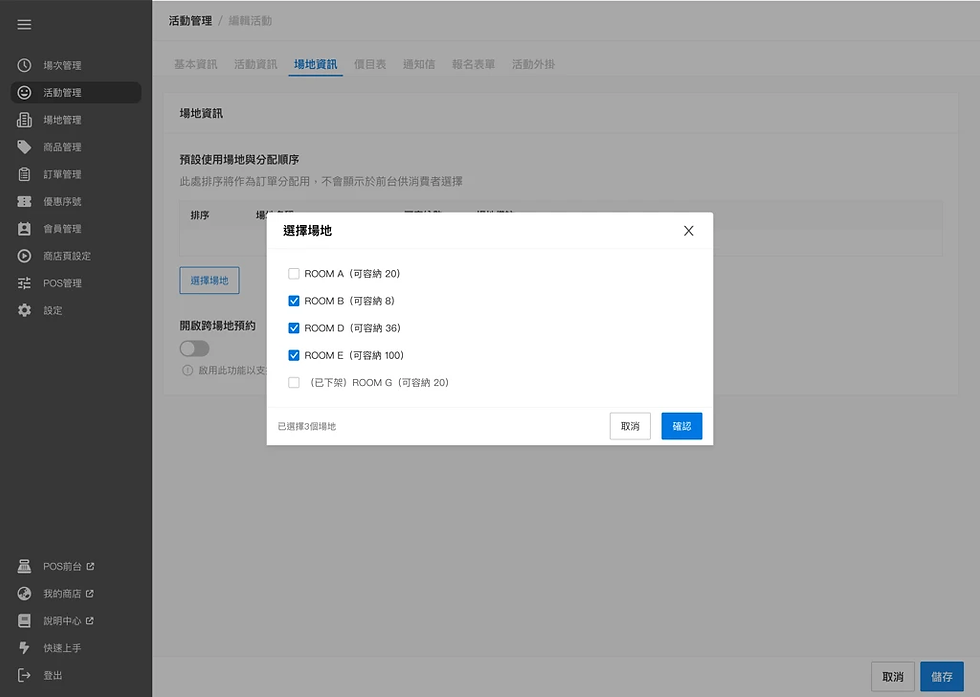The width and height of the screenshot is (980, 697).
Task: Click the register icon for POS前台
Action: [x=24, y=566]
